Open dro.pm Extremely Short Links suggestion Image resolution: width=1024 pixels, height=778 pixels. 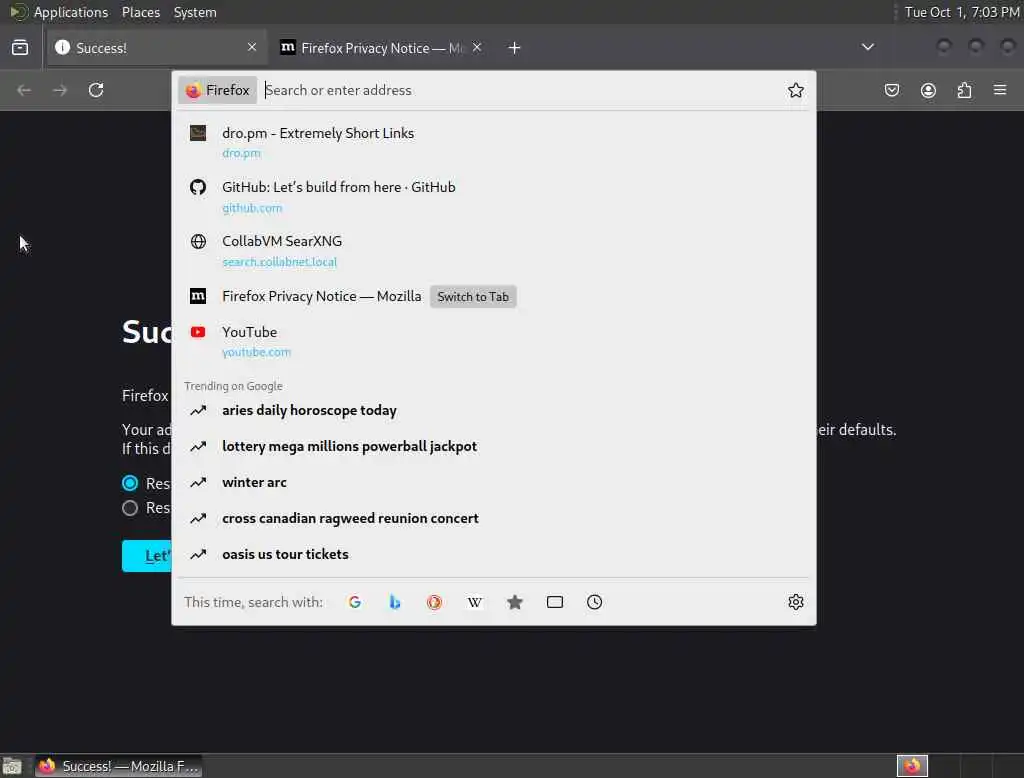coord(494,142)
